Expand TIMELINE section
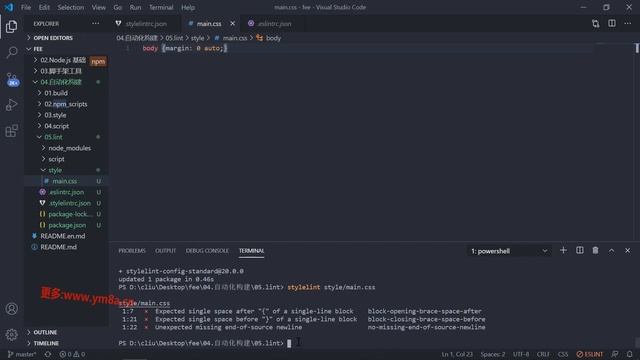The height and width of the screenshot is (360, 640). [46, 343]
